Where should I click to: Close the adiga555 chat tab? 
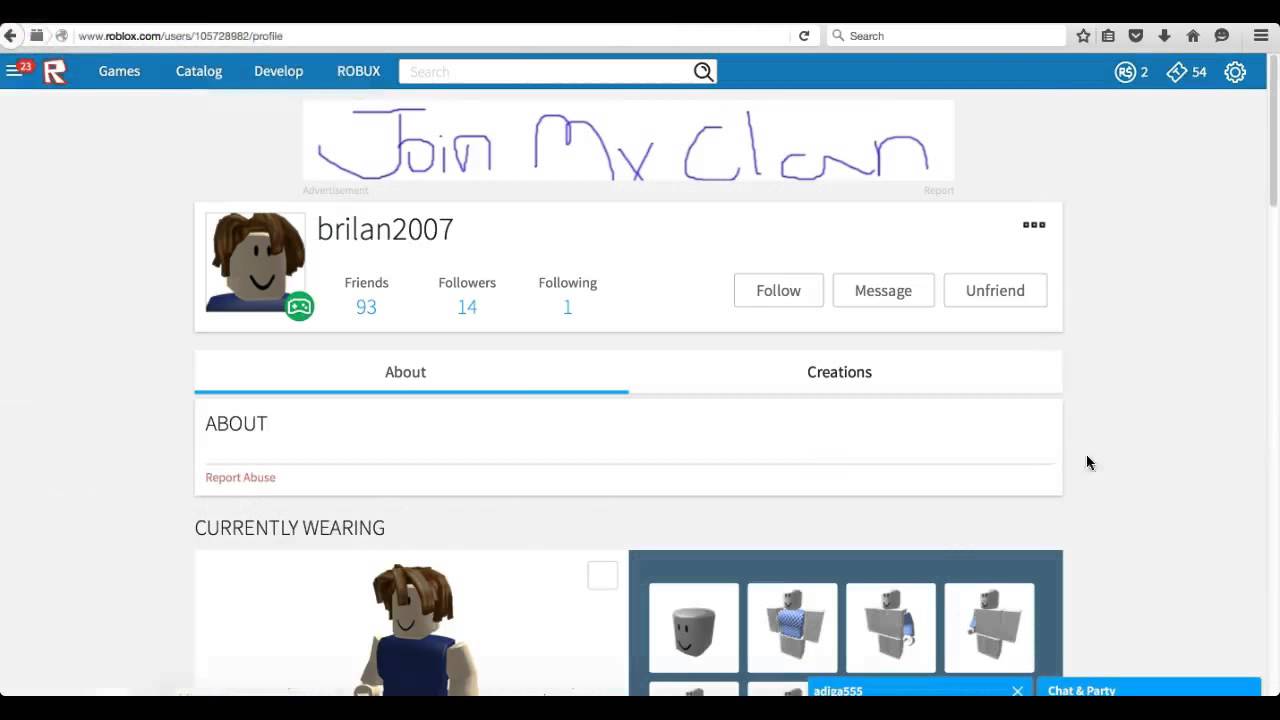click(1017, 691)
